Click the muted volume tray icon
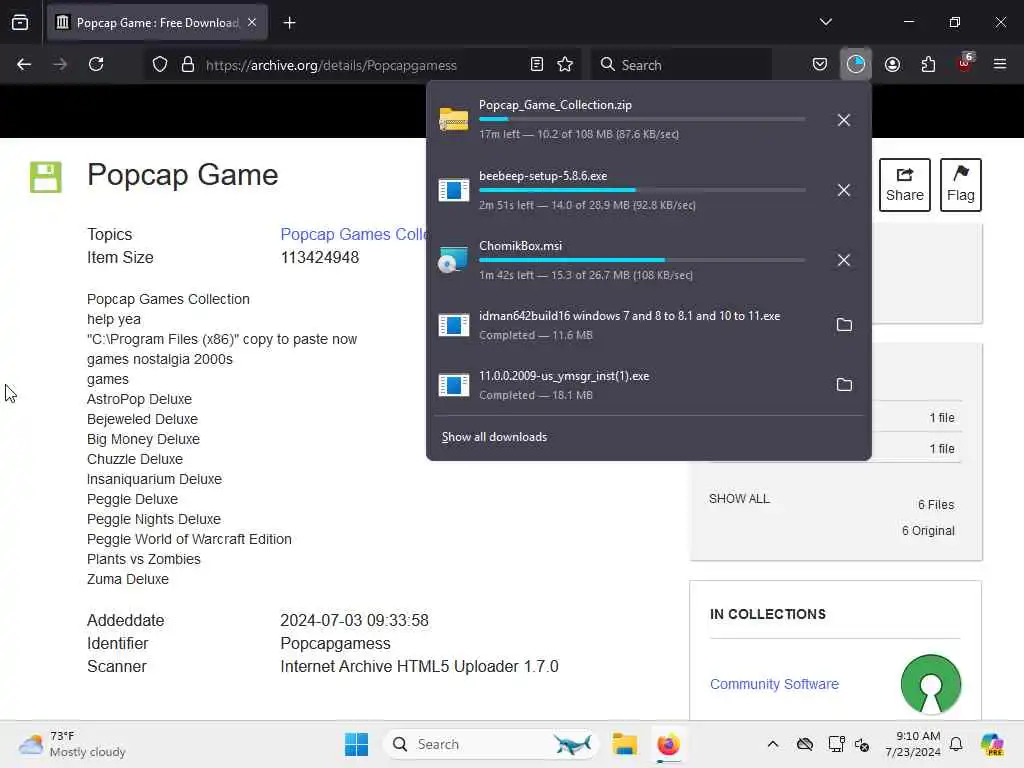 (x=862, y=744)
